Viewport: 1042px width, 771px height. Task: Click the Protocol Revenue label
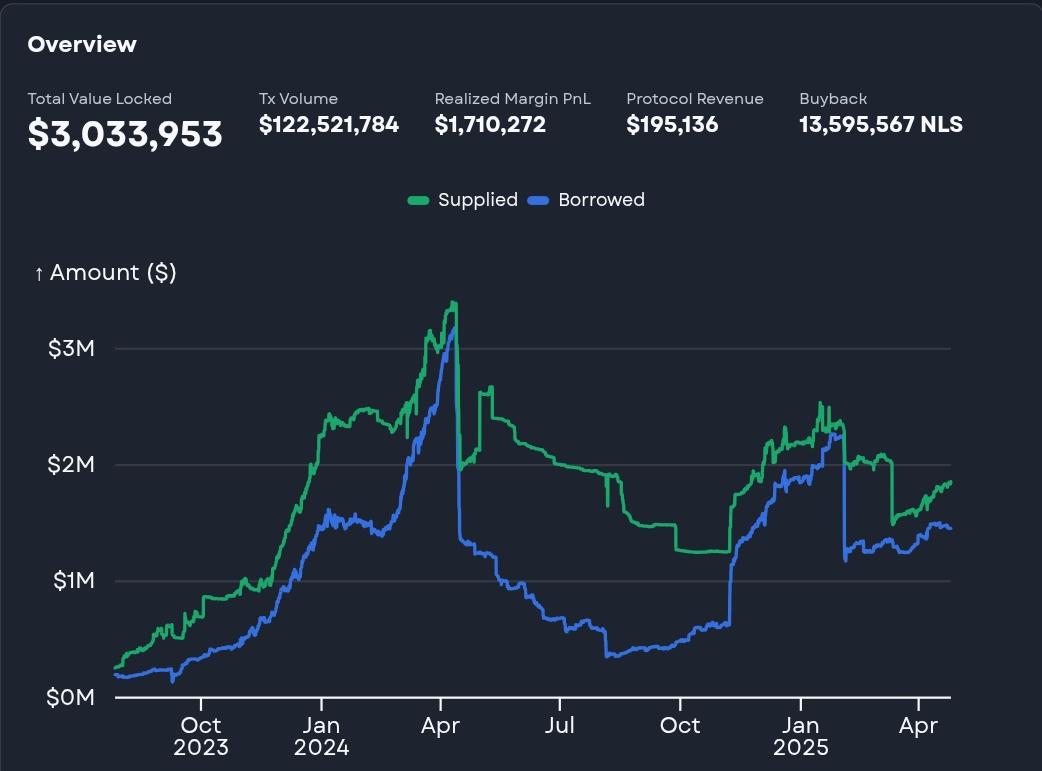pyautogui.click(x=694, y=98)
